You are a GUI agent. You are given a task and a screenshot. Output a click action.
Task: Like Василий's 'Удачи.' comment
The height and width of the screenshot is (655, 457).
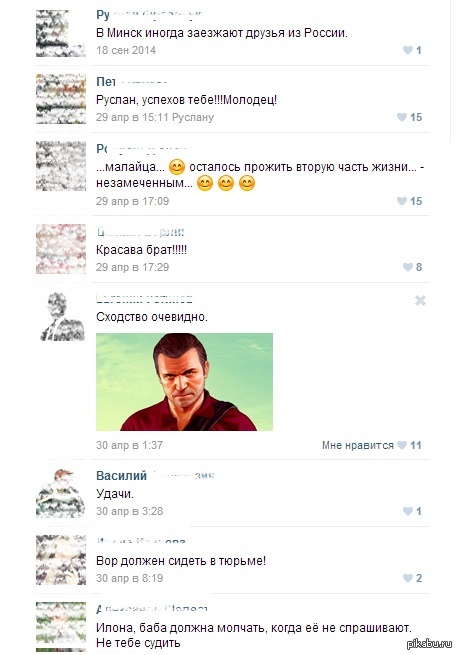coord(408,511)
